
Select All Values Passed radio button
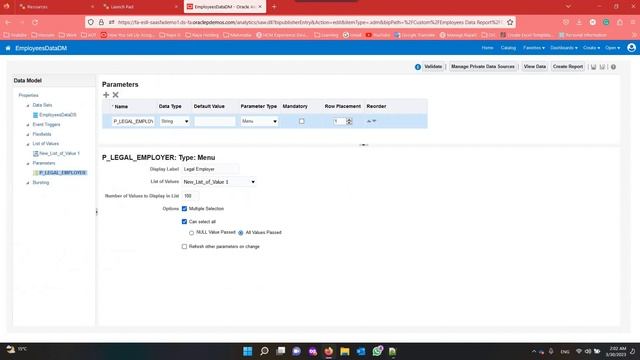point(241,233)
